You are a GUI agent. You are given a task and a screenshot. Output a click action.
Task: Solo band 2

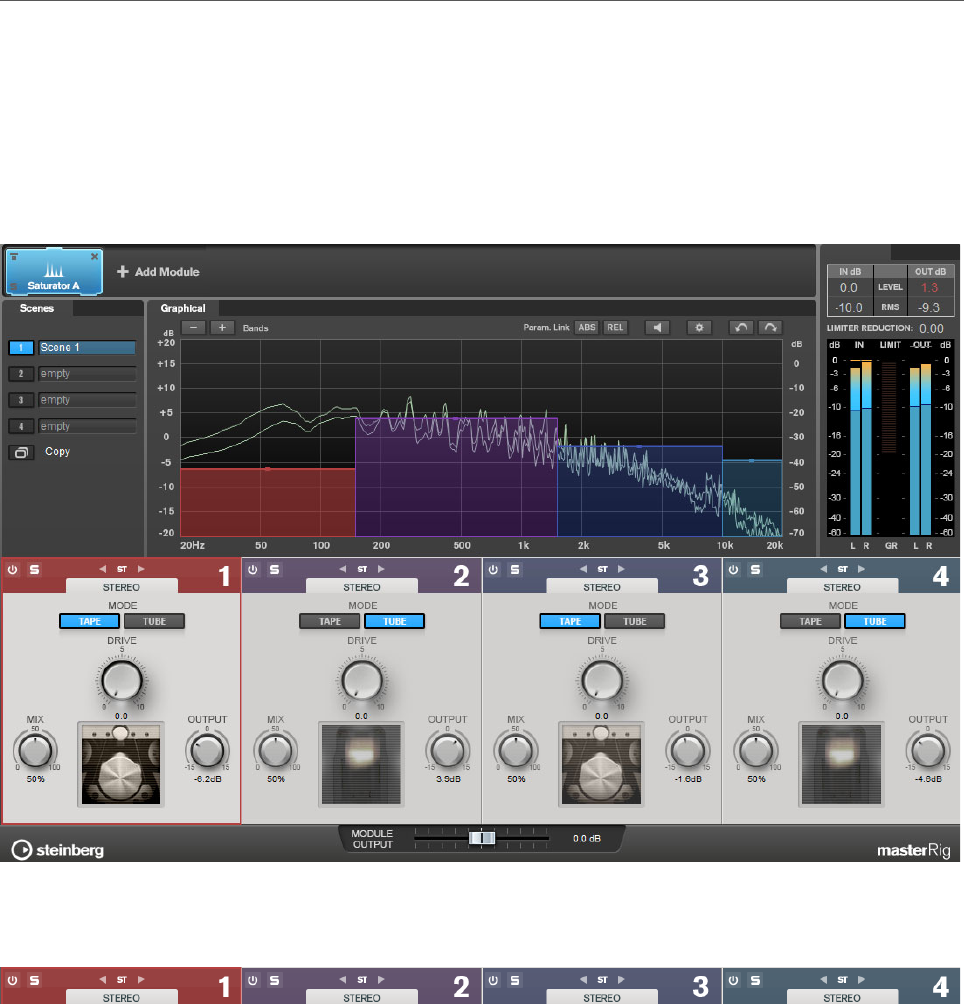pos(275,569)
